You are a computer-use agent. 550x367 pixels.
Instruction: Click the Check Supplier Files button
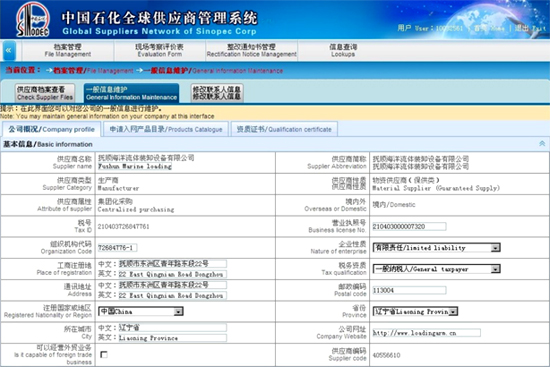(45, 93)
